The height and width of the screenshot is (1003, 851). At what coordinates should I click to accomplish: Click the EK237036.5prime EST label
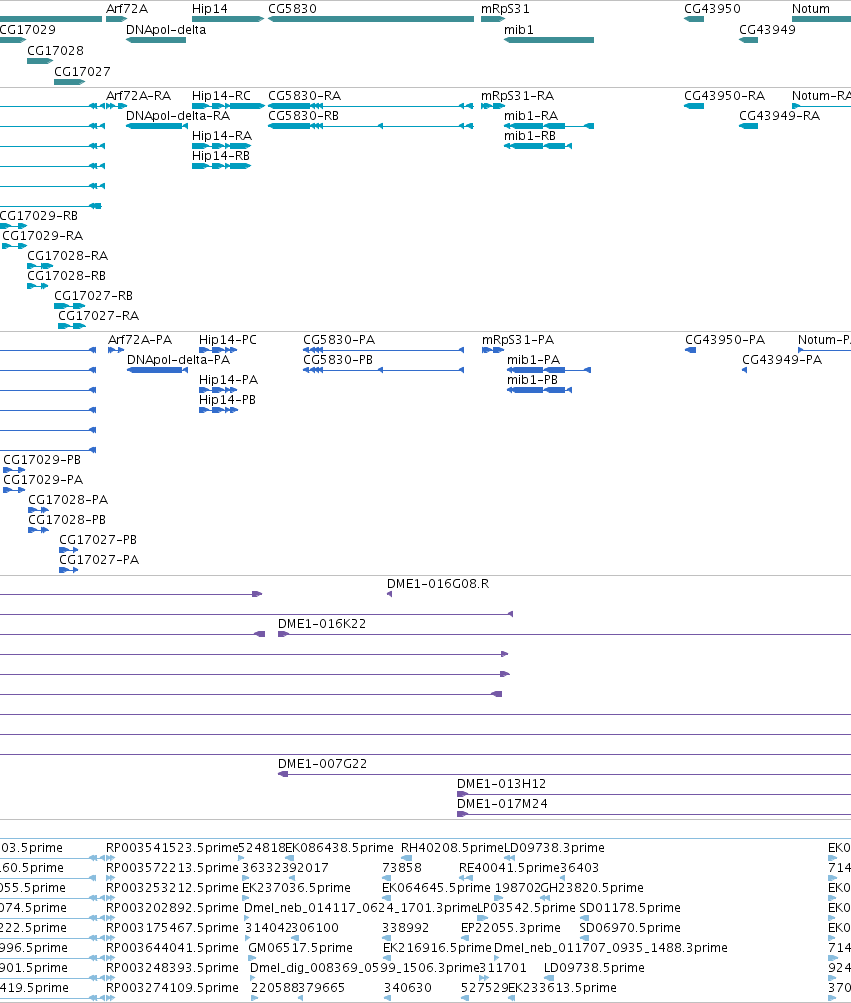(x=296, y=888)
